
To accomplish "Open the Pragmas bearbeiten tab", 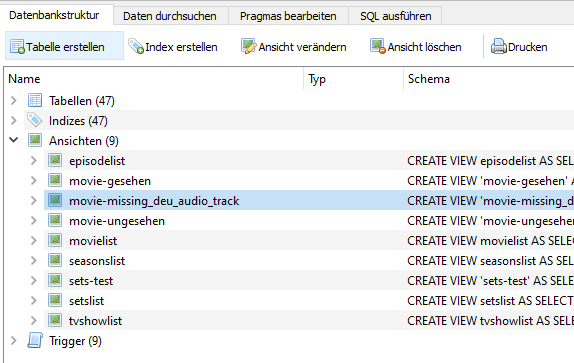I will pos(288,16).
